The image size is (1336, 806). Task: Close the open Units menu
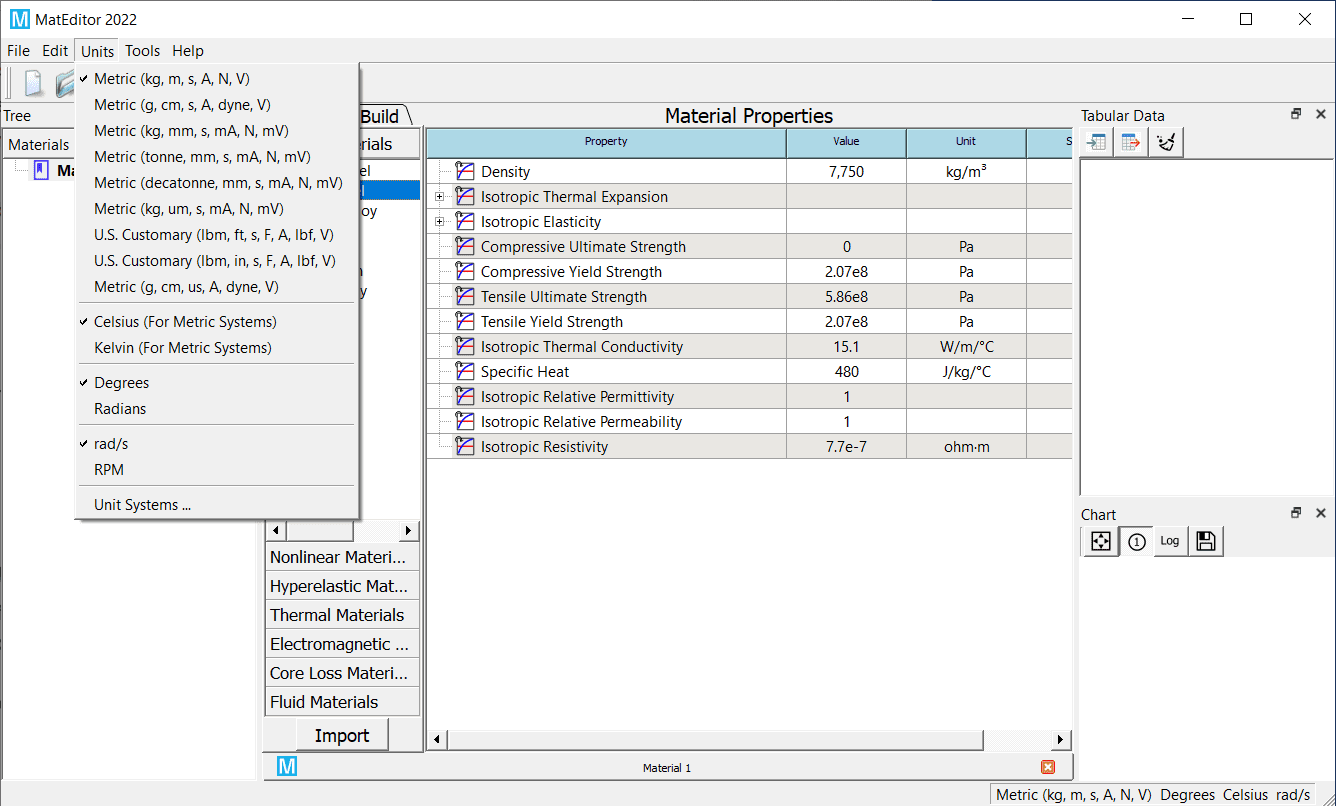click(97, 51)
